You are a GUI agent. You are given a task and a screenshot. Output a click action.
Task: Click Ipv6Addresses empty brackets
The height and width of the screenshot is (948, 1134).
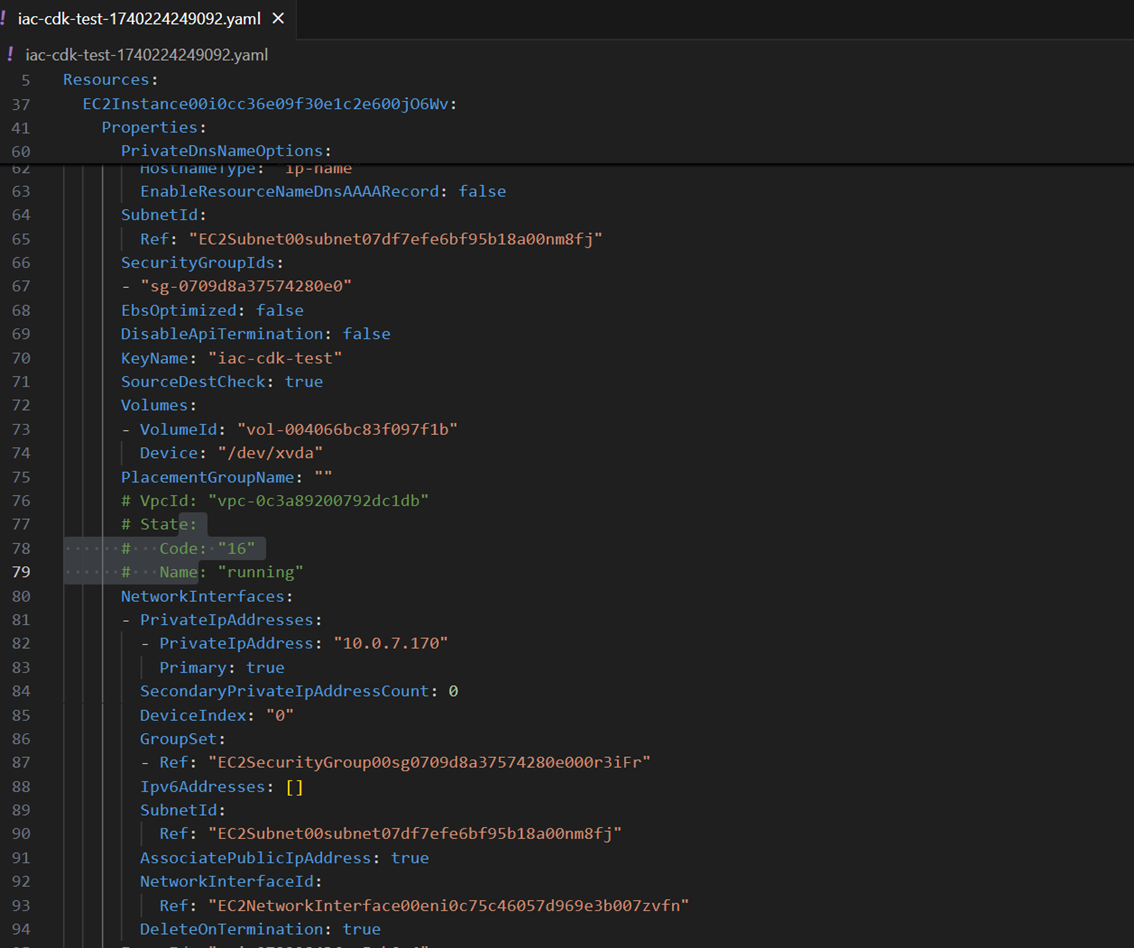point(294,787)
